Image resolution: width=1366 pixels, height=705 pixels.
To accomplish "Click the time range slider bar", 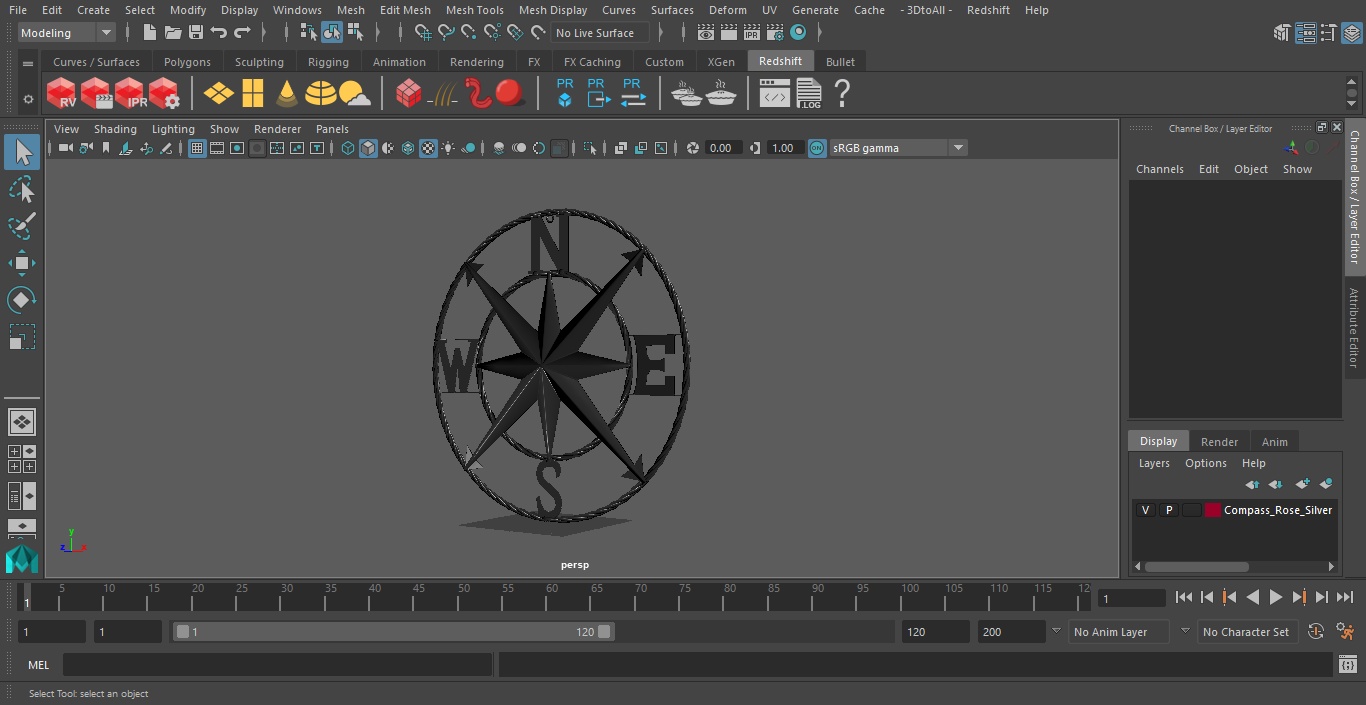I will pyautogui.click(x=394, y=632).
